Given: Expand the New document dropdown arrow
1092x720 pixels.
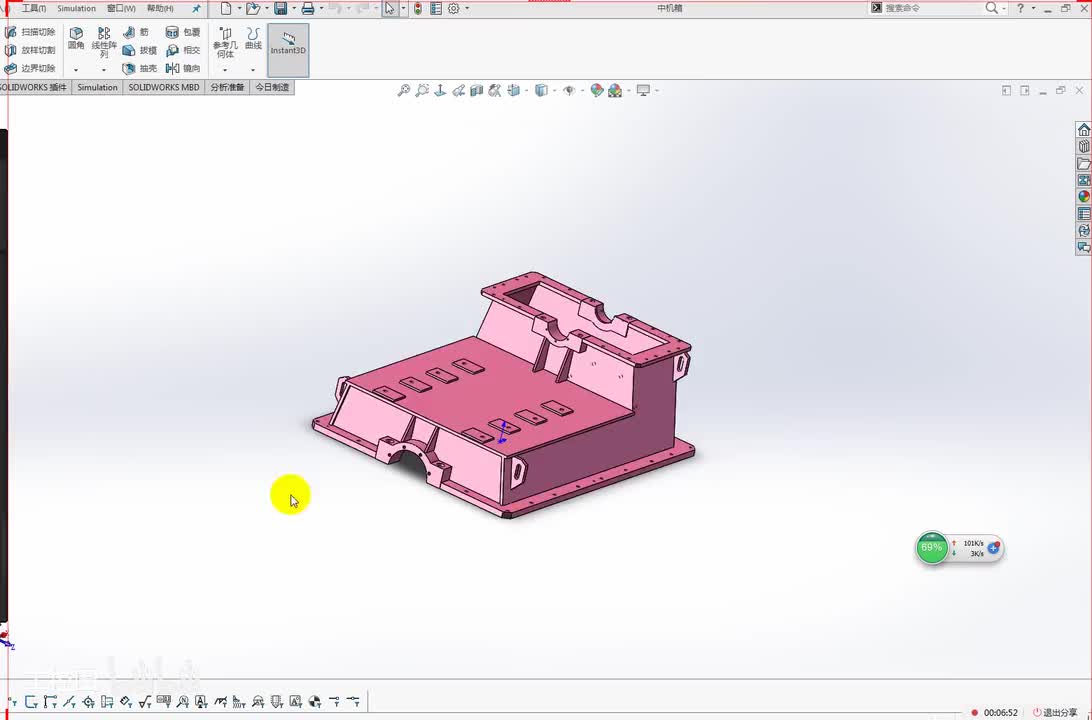Looking at the screenshot, I should (239, 8).
